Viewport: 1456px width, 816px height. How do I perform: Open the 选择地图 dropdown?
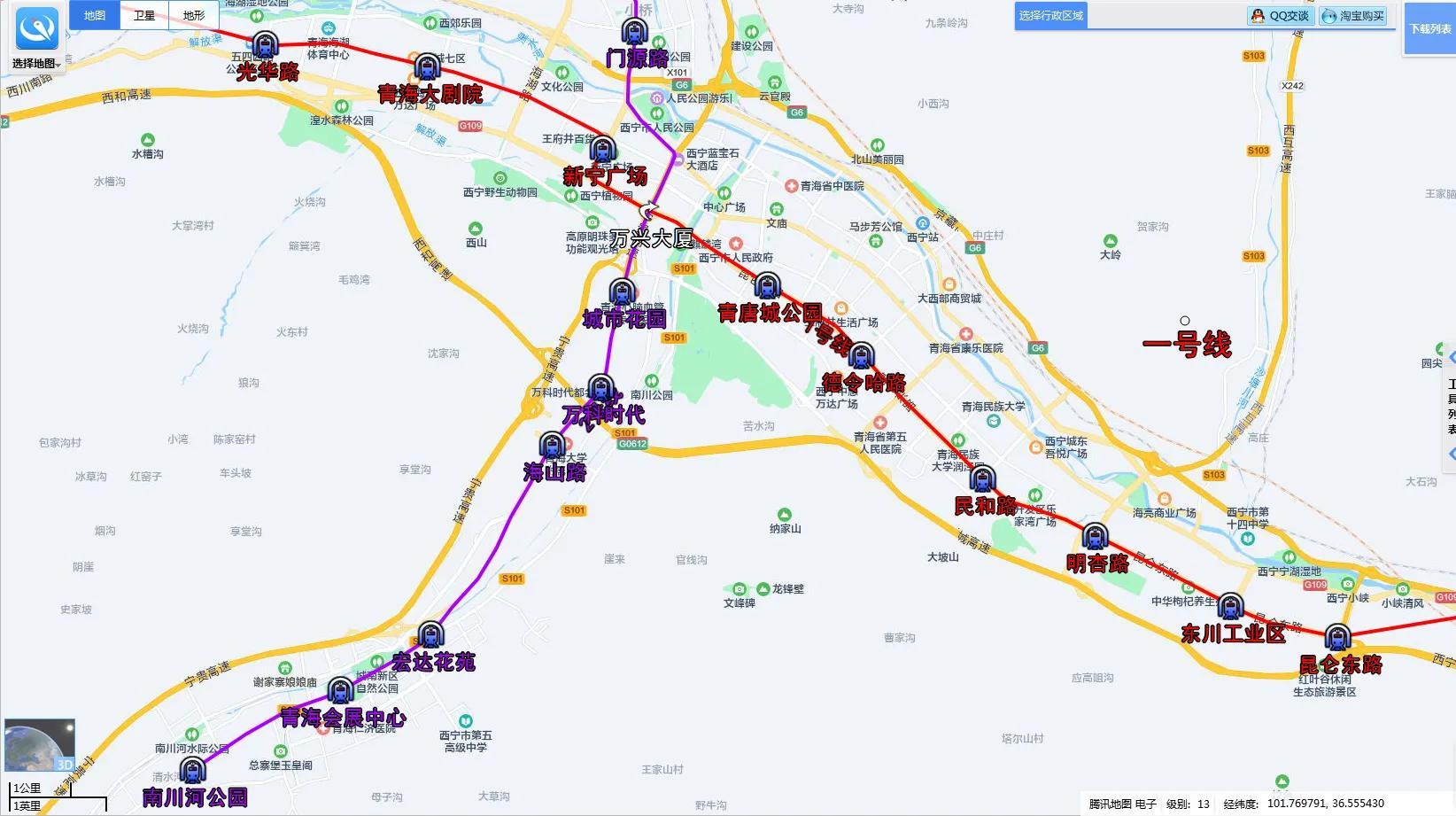(36, 64)
